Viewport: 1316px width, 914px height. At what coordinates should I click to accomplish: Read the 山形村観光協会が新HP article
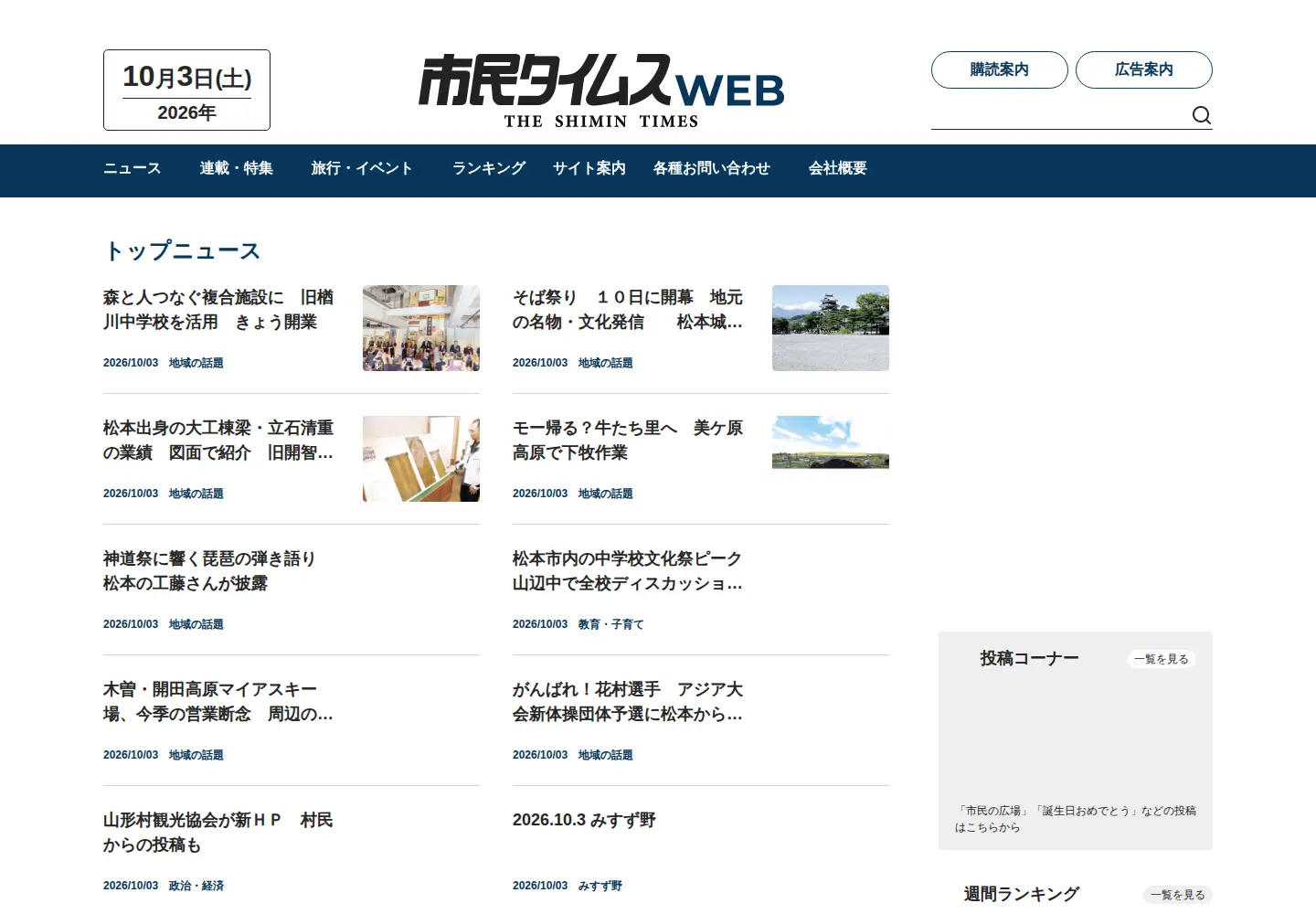point(218,833)
